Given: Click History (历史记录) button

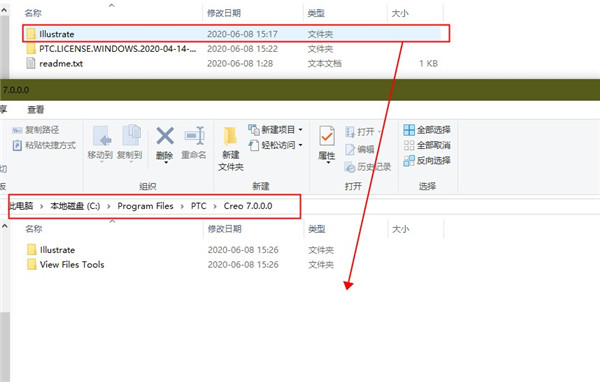Looking at the screenshot, I should [x=368, y=167].
